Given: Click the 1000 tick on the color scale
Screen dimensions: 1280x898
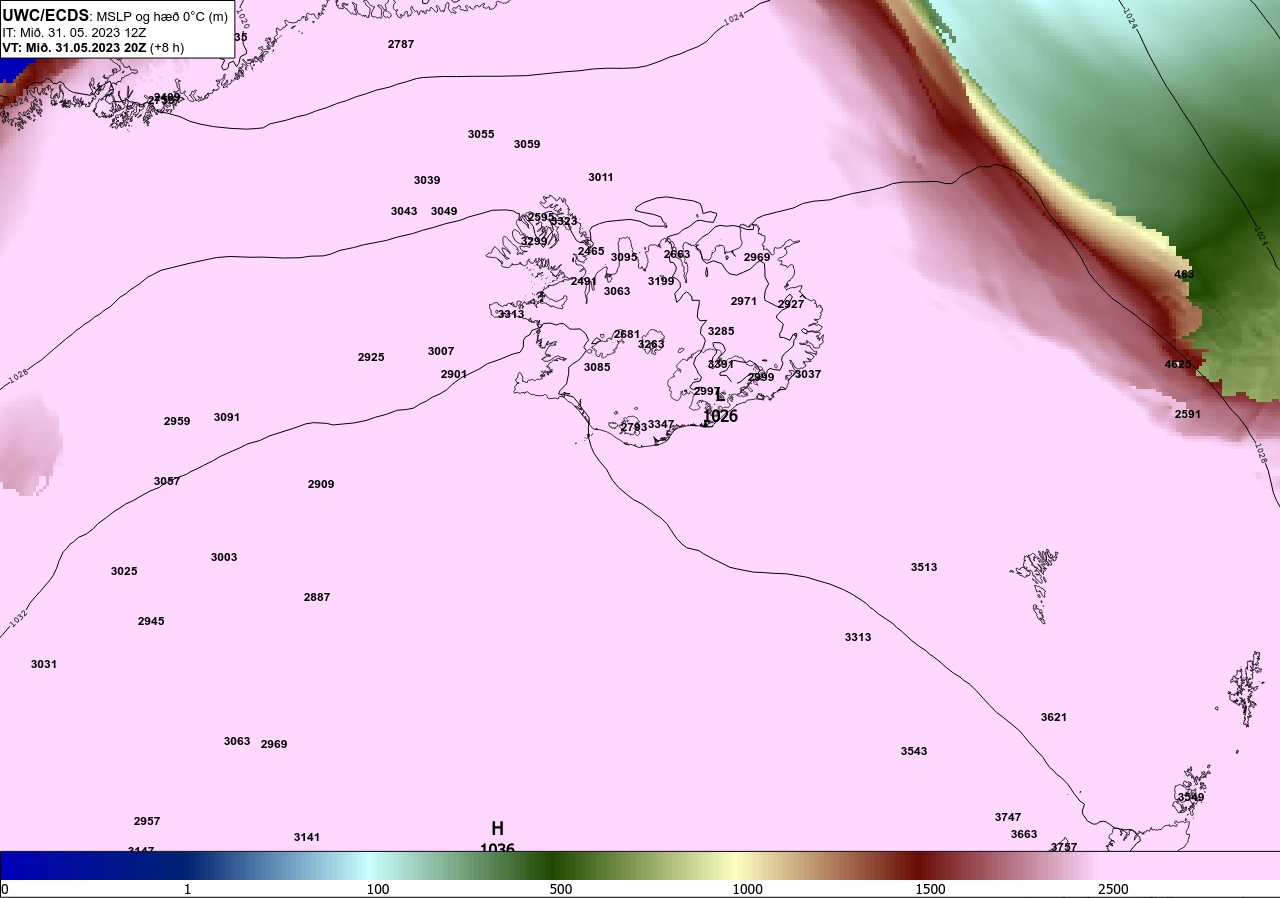Looking at the screenshot, I should (x=747, y=889).
